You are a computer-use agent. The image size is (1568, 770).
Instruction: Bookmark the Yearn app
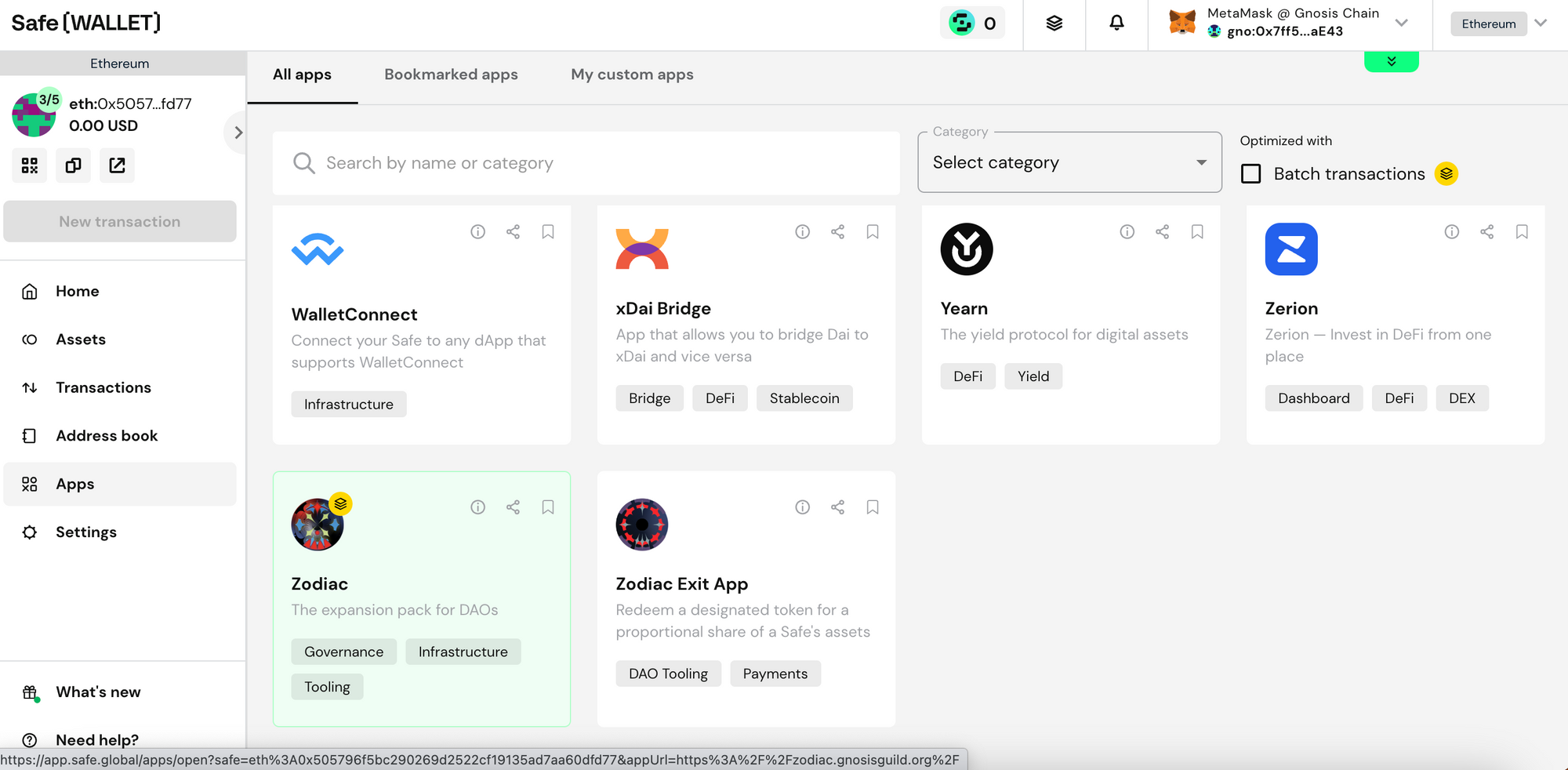coord(1197,232)
